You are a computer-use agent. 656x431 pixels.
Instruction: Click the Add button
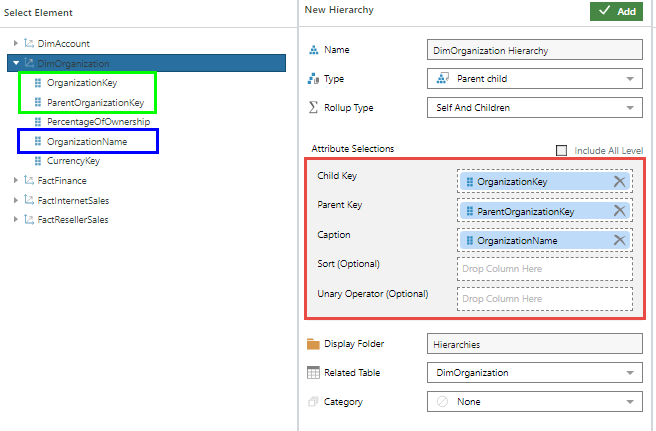point(616,11)
